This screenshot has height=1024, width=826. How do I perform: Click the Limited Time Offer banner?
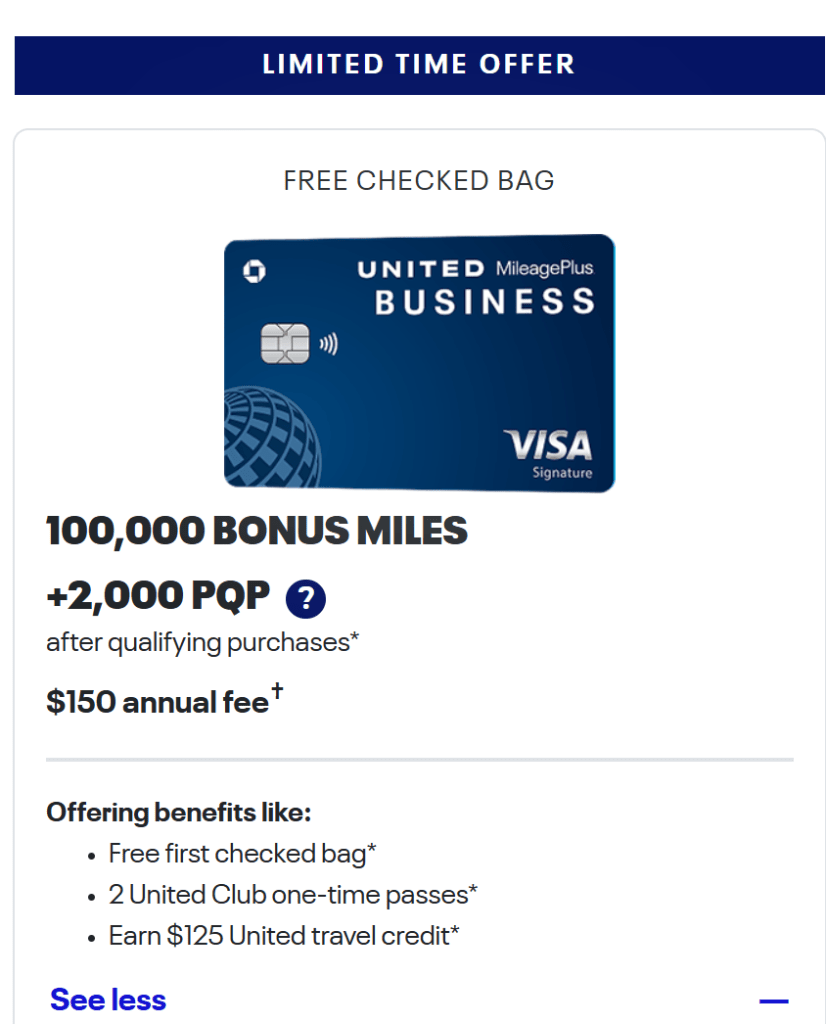[x=419, y=66]
